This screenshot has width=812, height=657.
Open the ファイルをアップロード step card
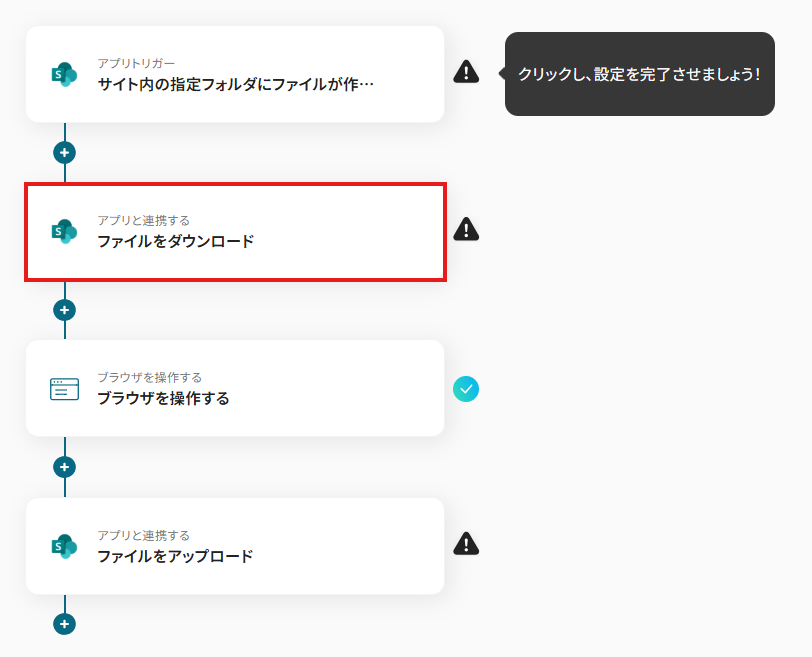pyautogui.click(x=235, y=546)
